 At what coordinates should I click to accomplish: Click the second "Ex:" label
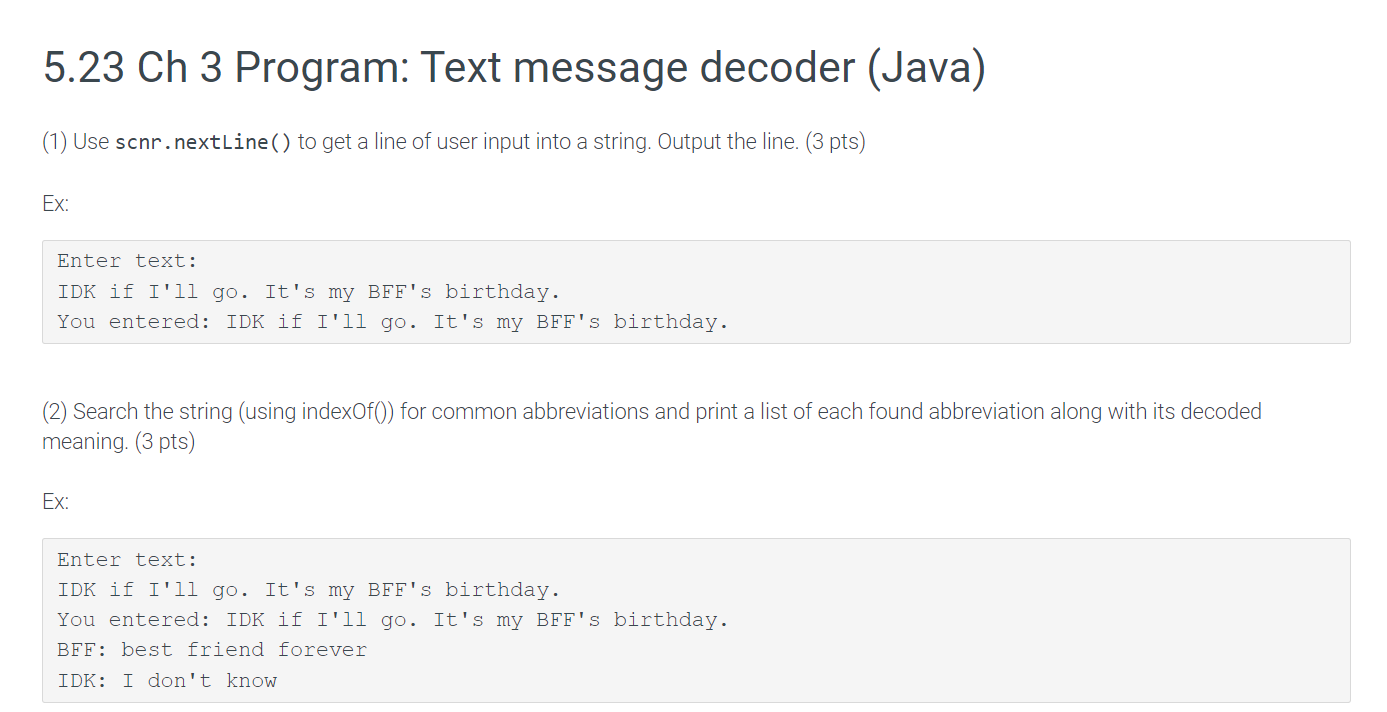(x=56, y=501)
